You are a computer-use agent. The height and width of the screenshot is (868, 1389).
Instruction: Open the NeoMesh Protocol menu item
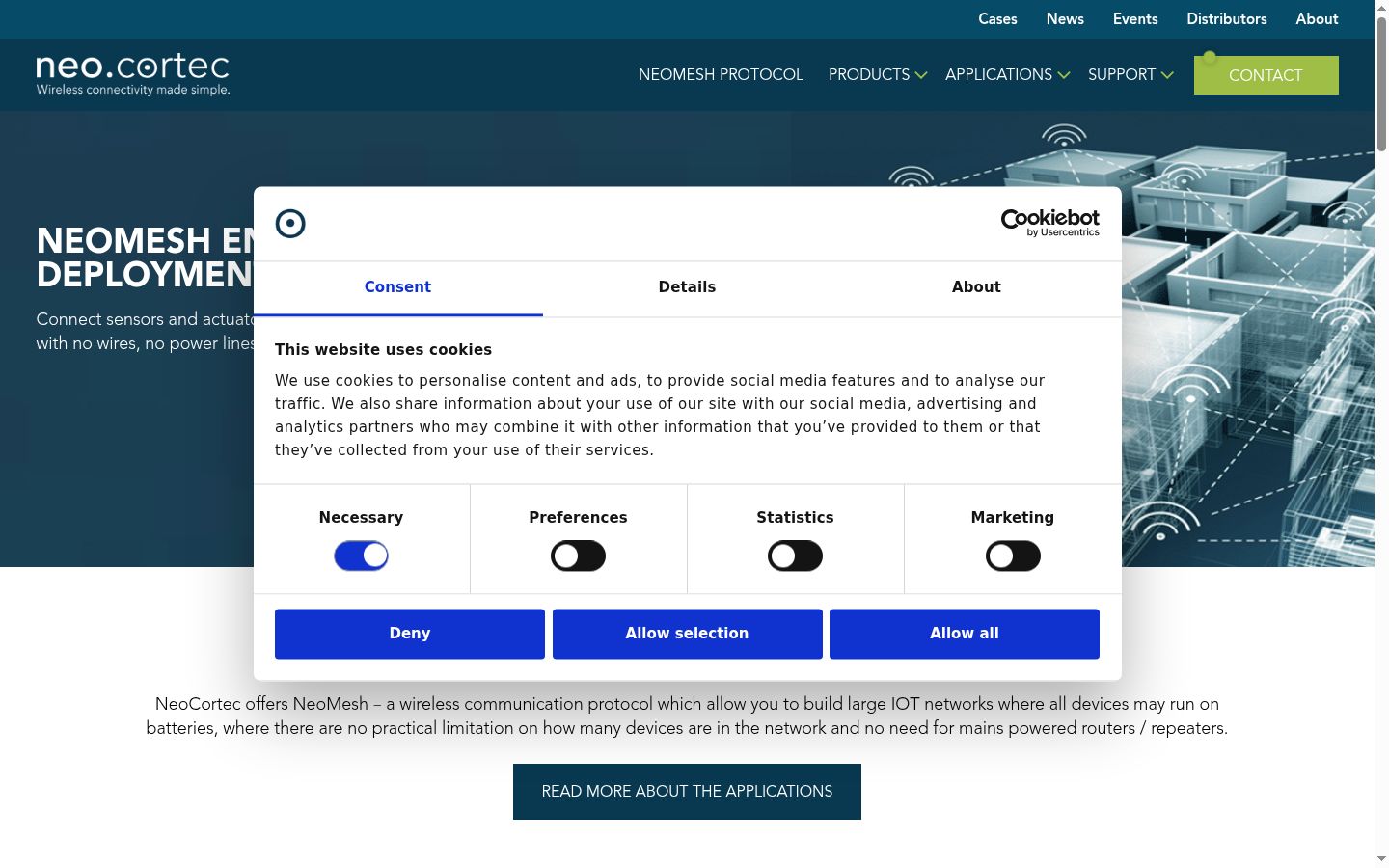coord(721,75)
